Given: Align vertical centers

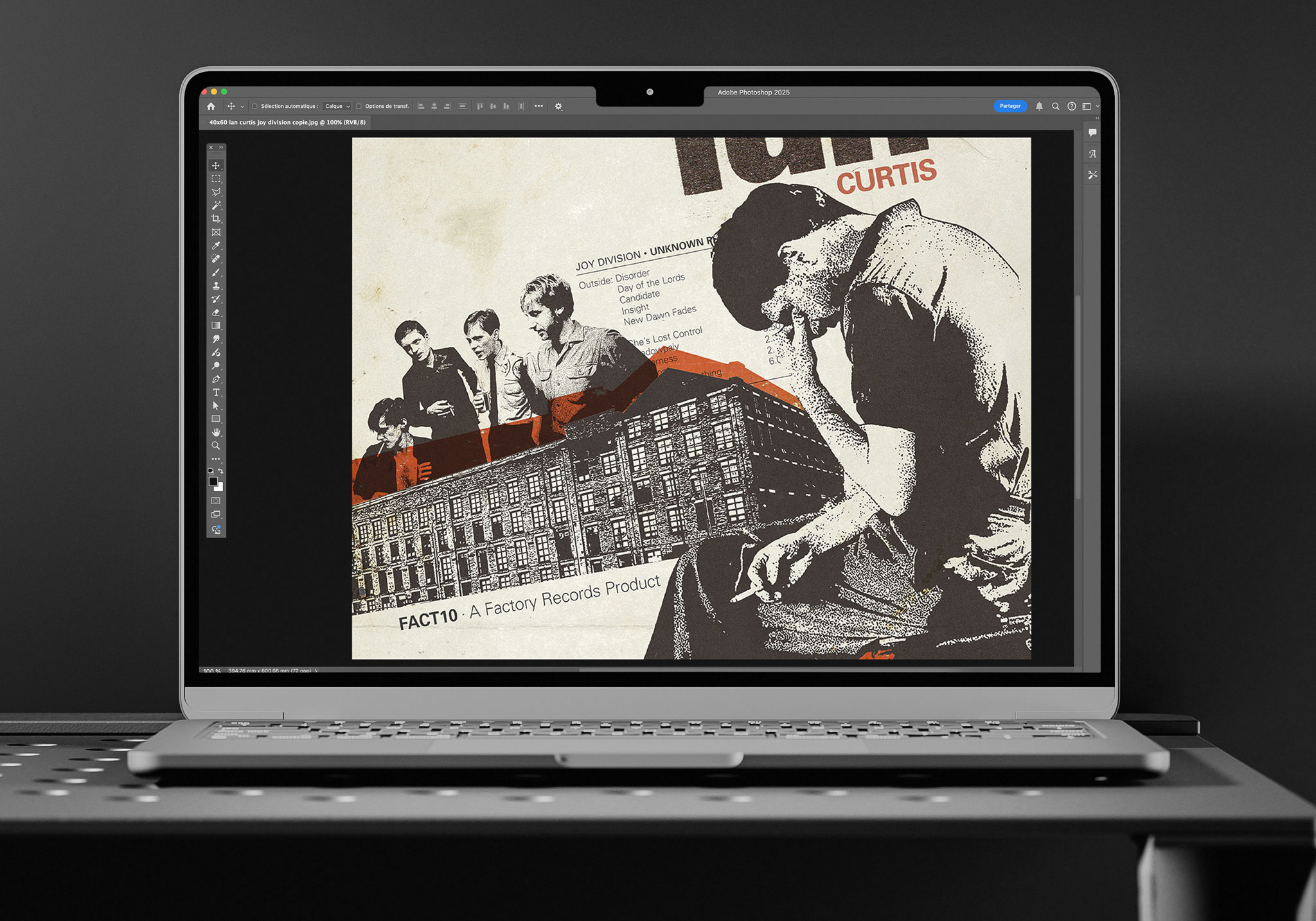Looking at the screenshot, I should coord(493,107).
